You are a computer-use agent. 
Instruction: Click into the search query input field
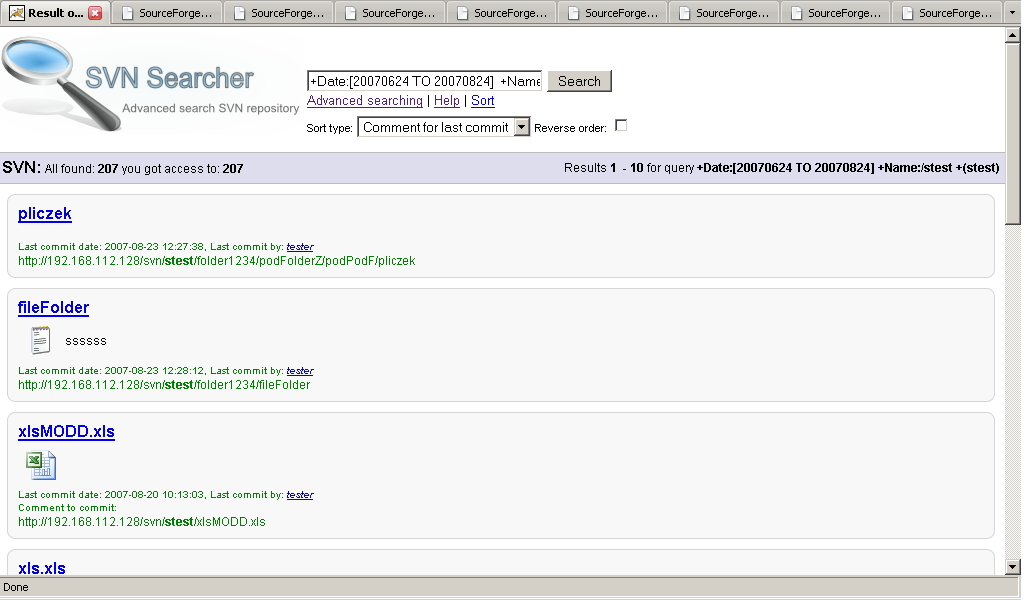[x=424, y=81]
